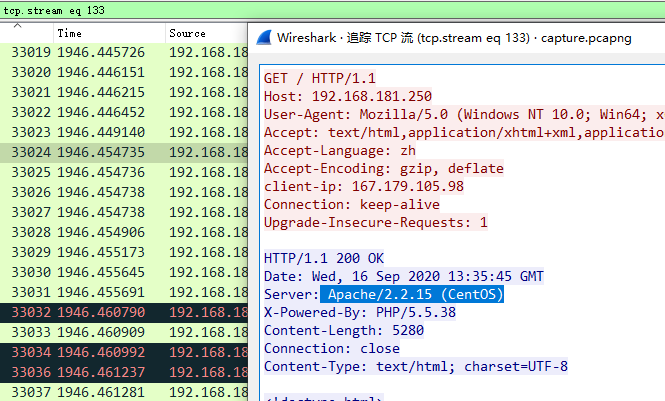
Task: Select packet row 33028
Action: pos(124,232)
